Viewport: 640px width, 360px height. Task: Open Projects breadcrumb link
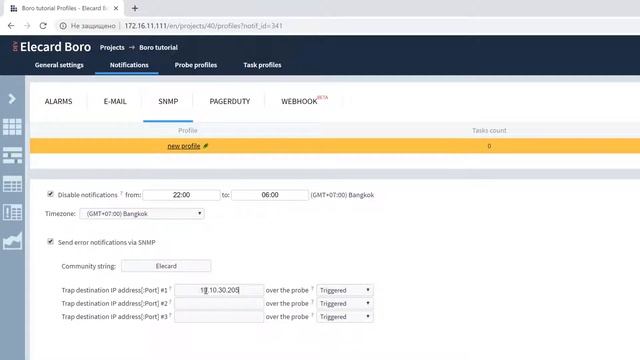[112, 47]
